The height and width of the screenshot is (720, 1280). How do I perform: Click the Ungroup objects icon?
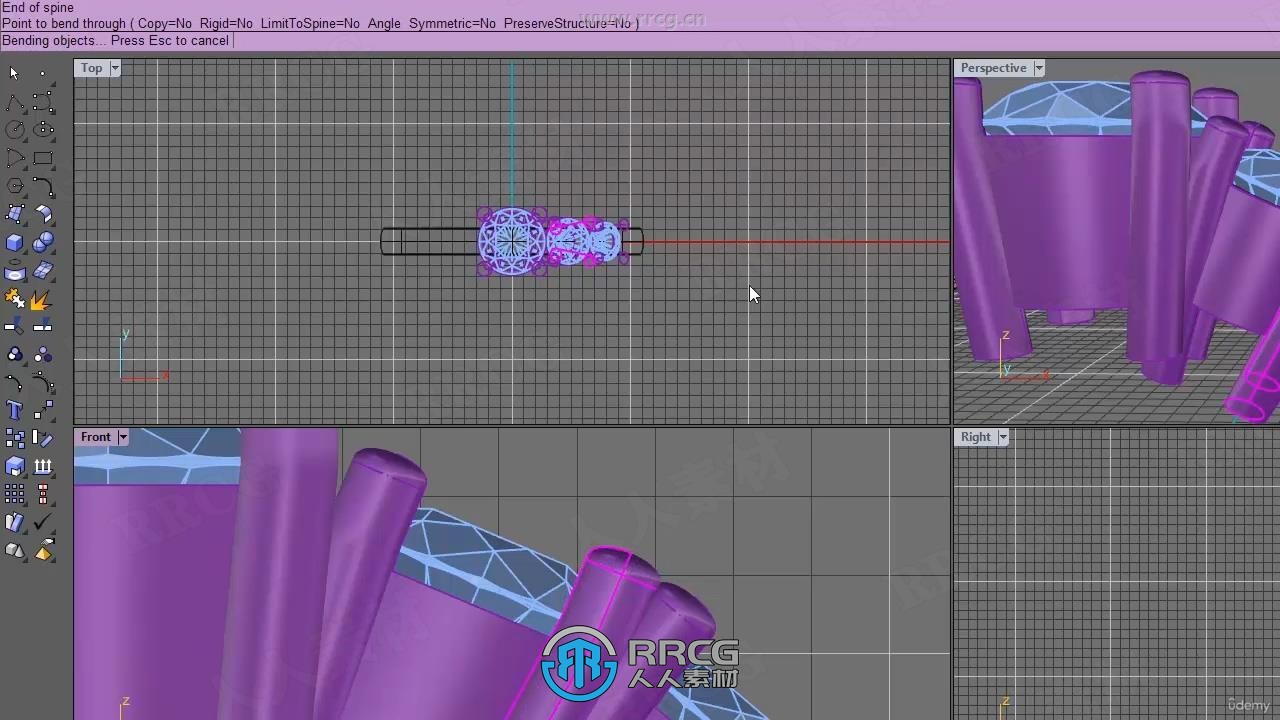pyautogui.click(x=43, y=355)
